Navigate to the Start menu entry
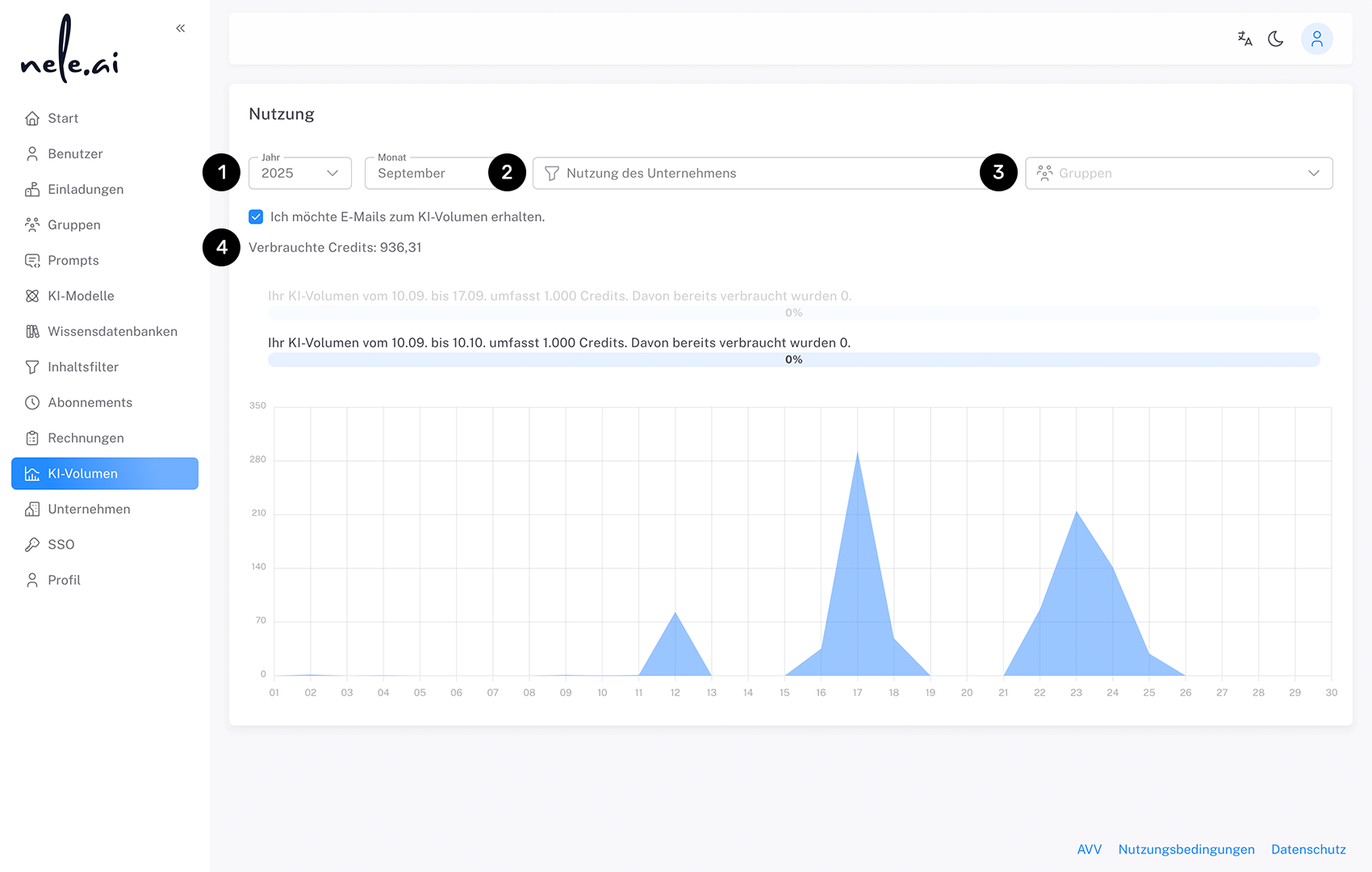Viewport: 1372px width, 872px height. pyautogui.click(x=63, y=118)
